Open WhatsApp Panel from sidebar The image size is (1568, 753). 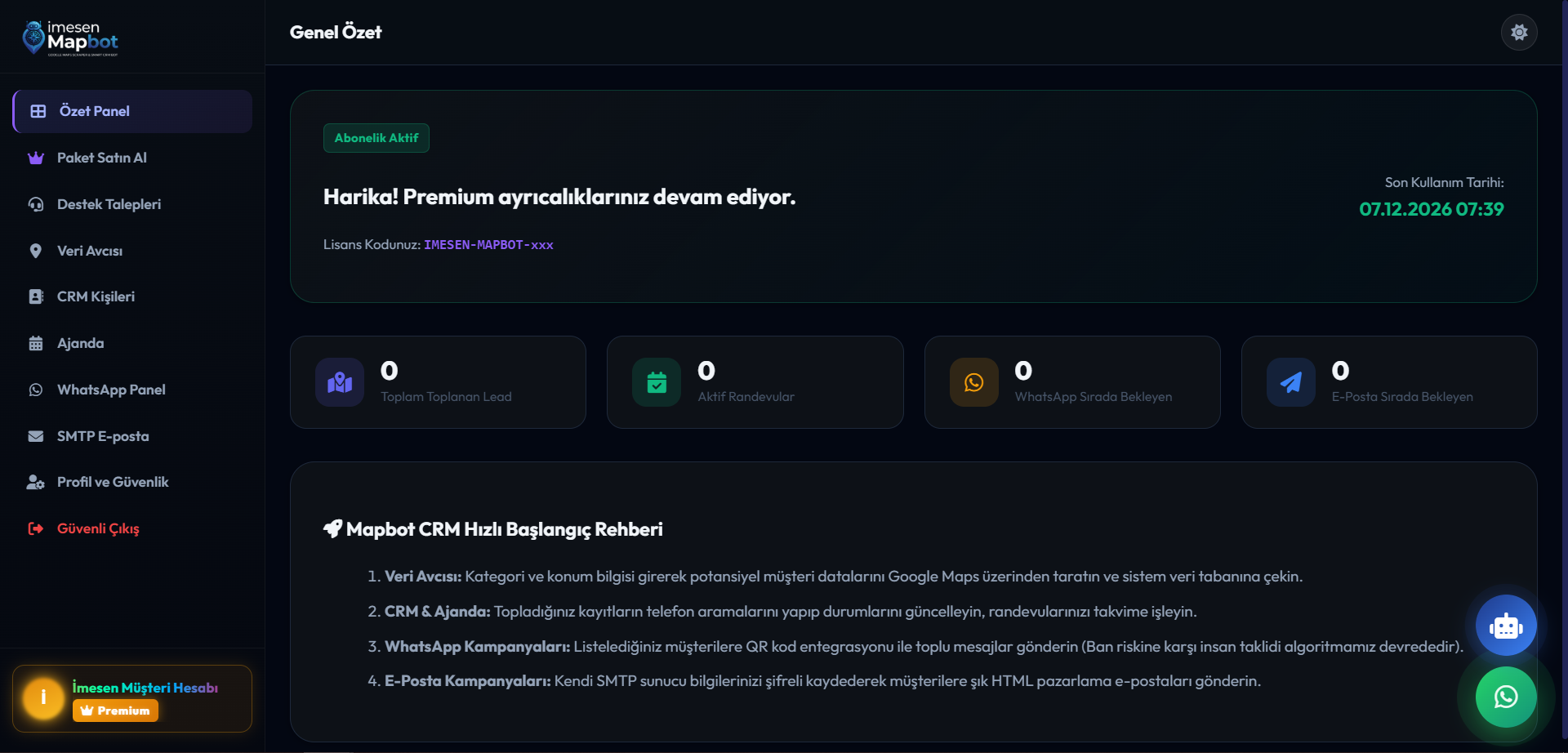(132, 390)
